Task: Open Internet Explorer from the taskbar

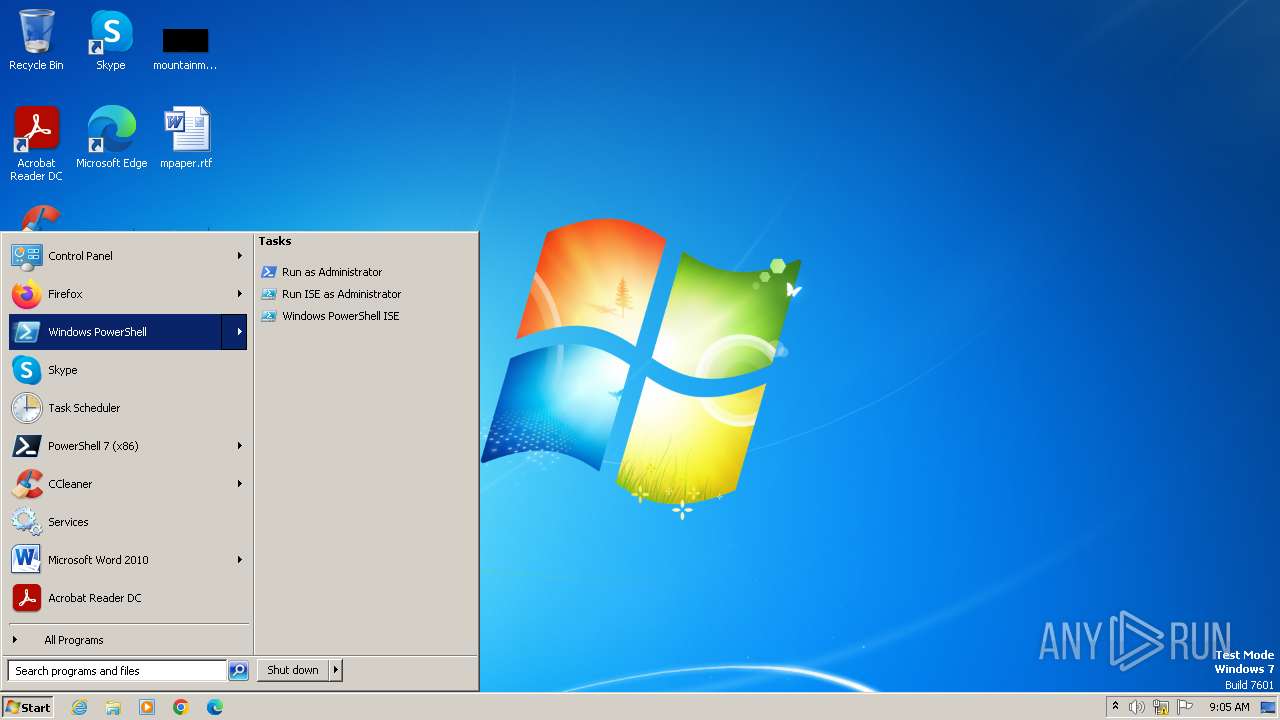Action: pyautogui.click(x=79, y=707)
